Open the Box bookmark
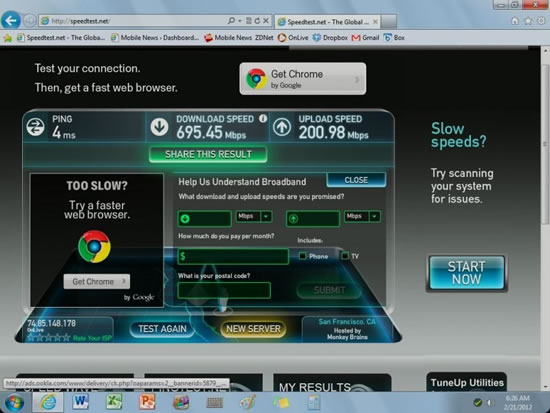 (x=394, y=38)
